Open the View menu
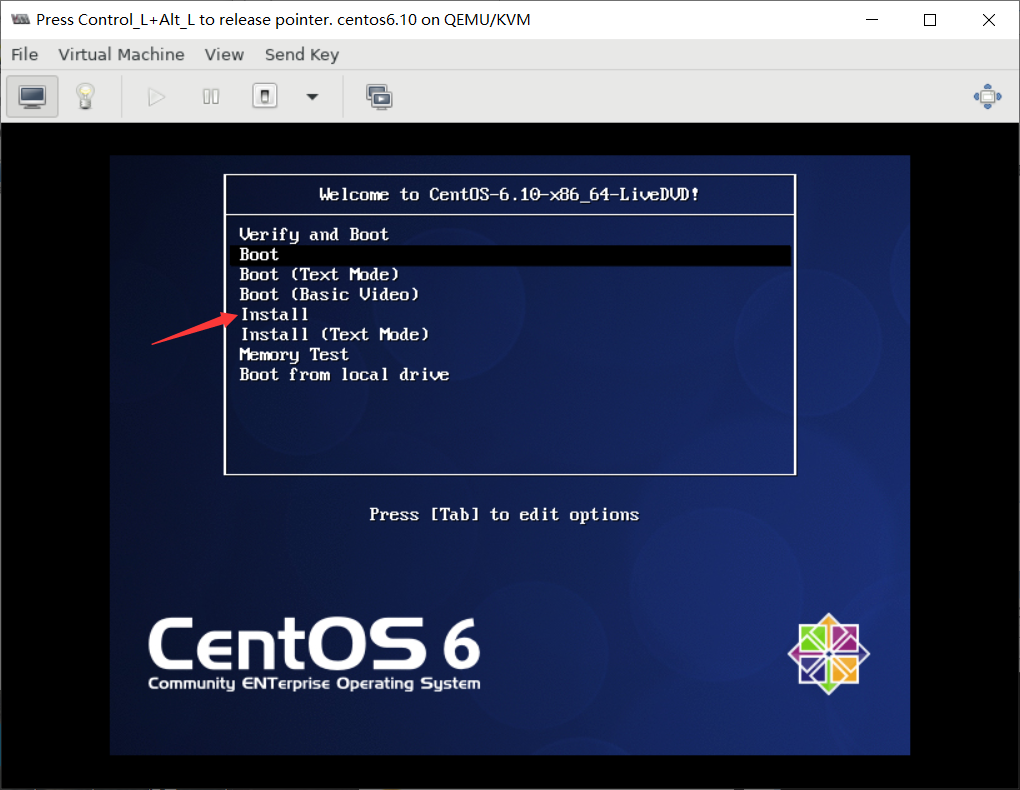This screenshot has width=1020, height=790. coord(224,55)
